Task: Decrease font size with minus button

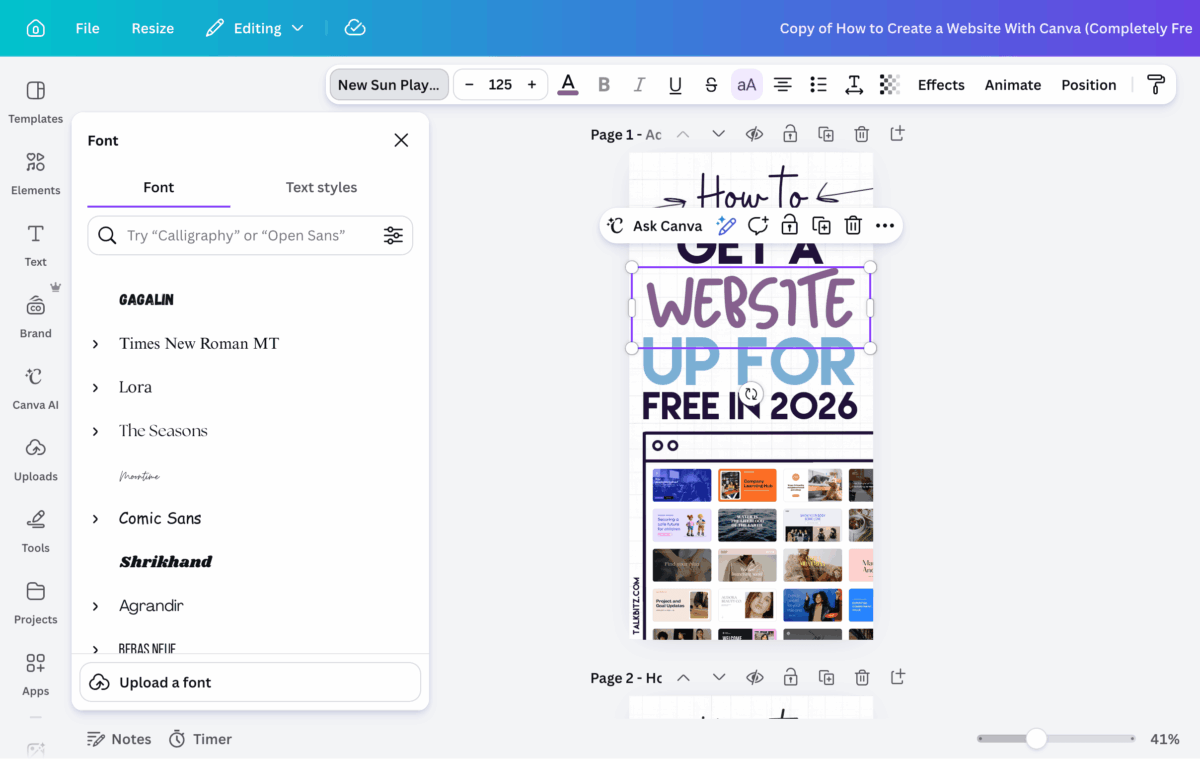Action: (x=469, y=85)
